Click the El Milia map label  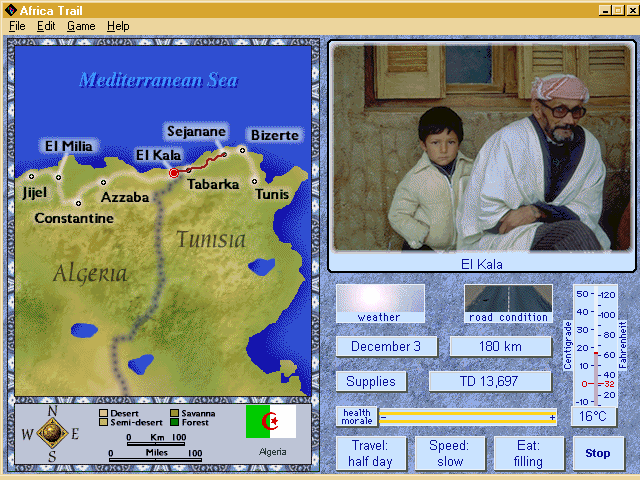pos(69,146)
